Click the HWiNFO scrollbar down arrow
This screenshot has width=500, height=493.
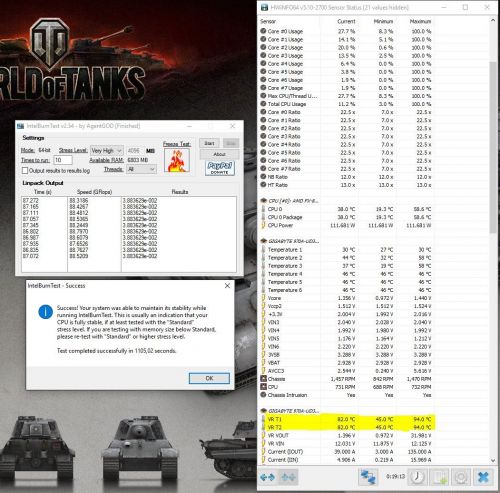[493, 460]
